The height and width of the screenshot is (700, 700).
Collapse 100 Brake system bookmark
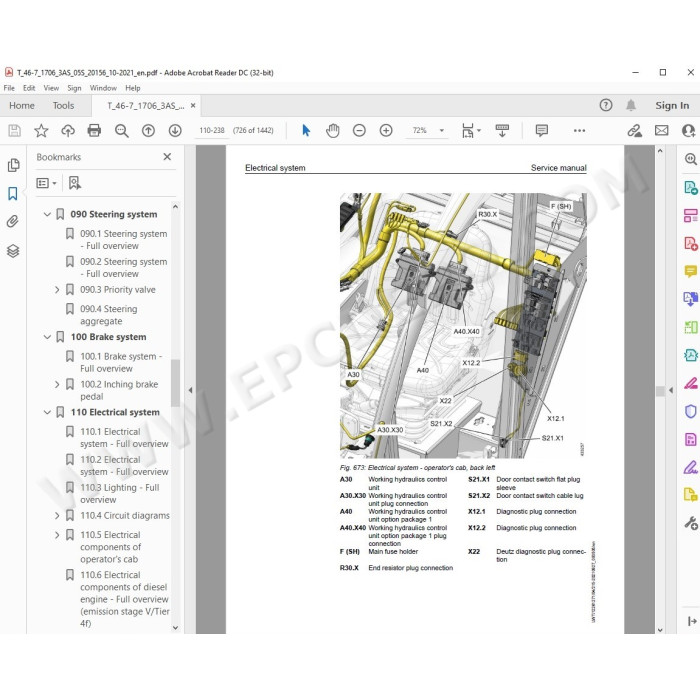point(47,337)
